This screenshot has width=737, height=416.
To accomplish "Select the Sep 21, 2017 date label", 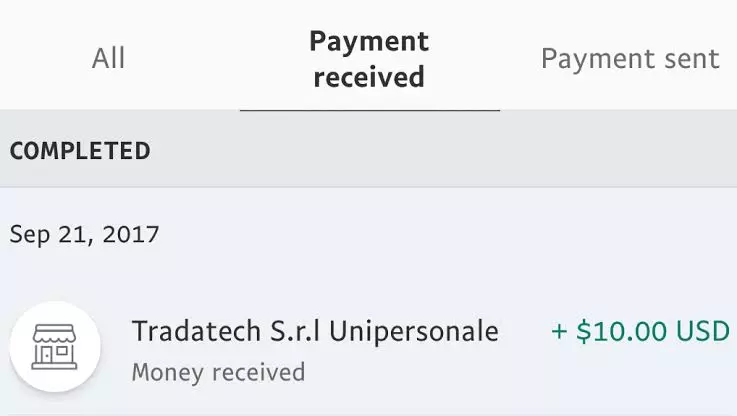I will [x=84, y=234].
